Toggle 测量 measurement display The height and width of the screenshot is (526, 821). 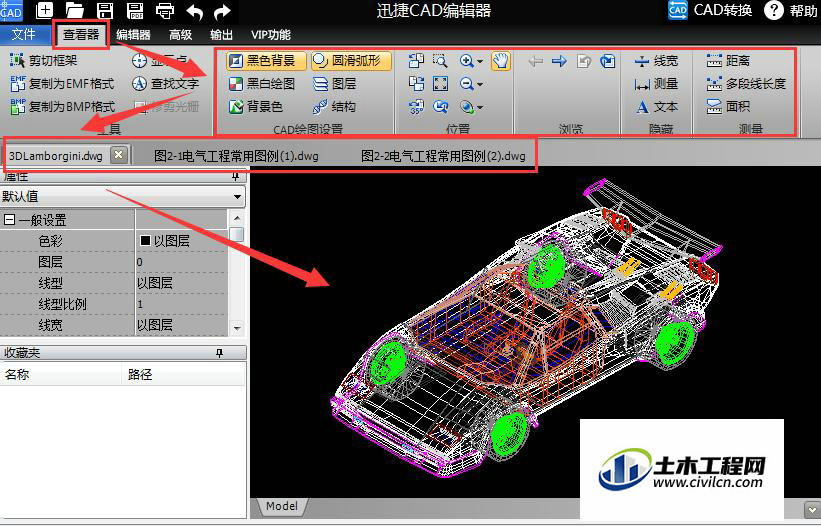(x=656, y=84)
